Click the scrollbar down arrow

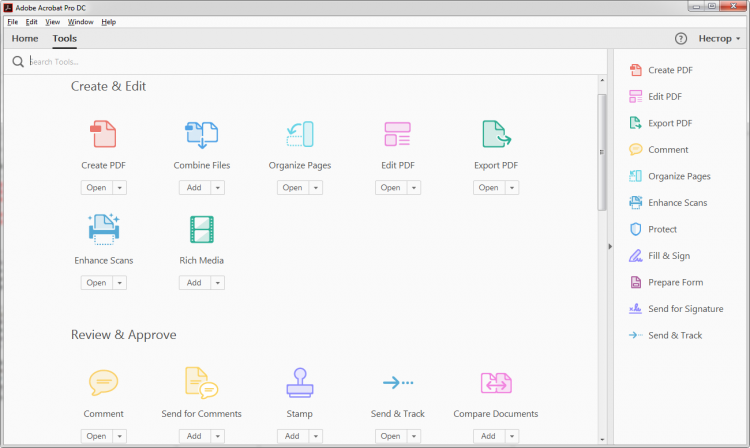pyautogui.click(x=602, y=439)
